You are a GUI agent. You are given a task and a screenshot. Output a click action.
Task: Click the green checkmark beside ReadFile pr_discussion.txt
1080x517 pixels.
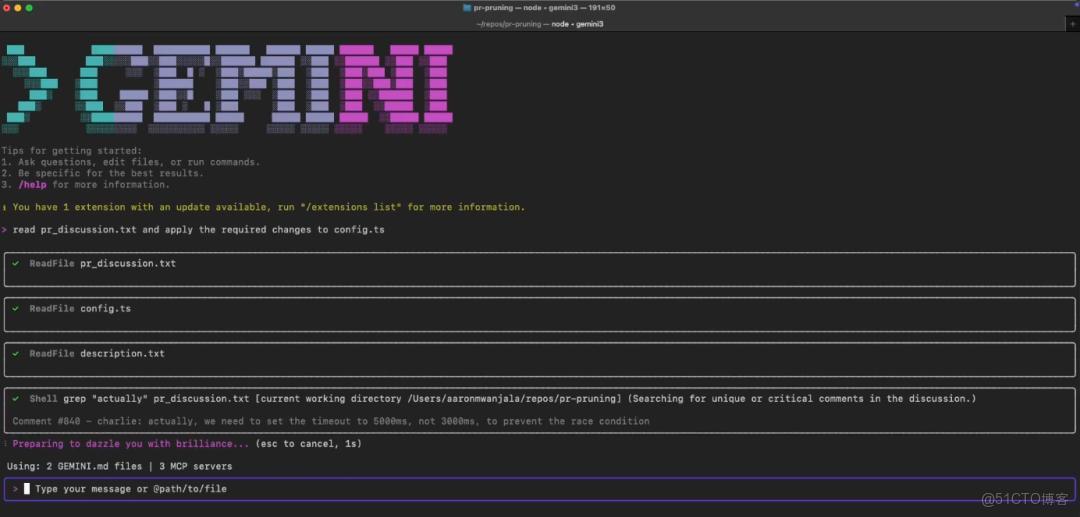pyautogui.click(x=15, y=264)
